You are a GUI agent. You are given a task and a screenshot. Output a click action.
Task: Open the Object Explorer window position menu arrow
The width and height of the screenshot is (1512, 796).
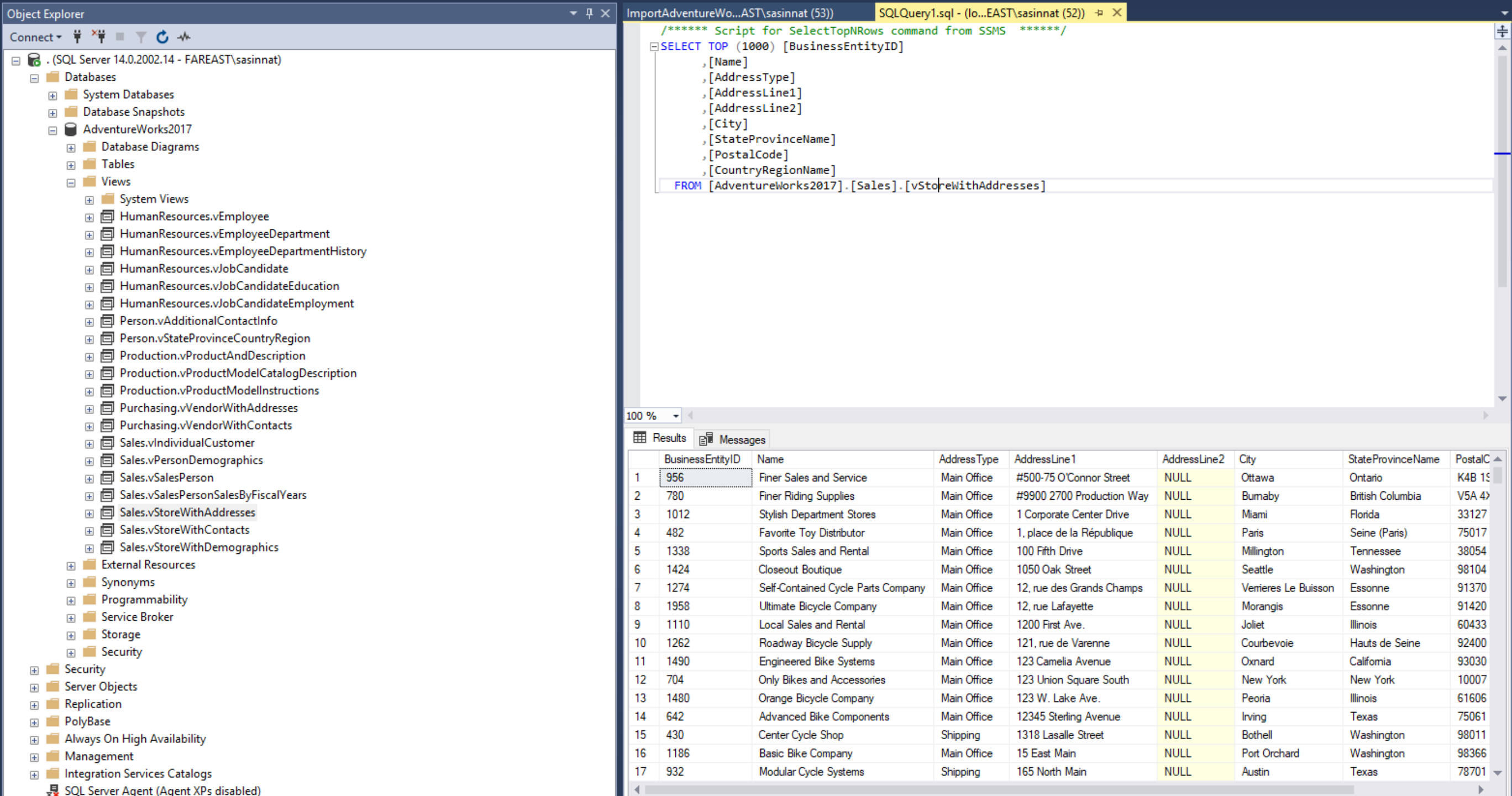pyautogui.click(x=574, y=13)
